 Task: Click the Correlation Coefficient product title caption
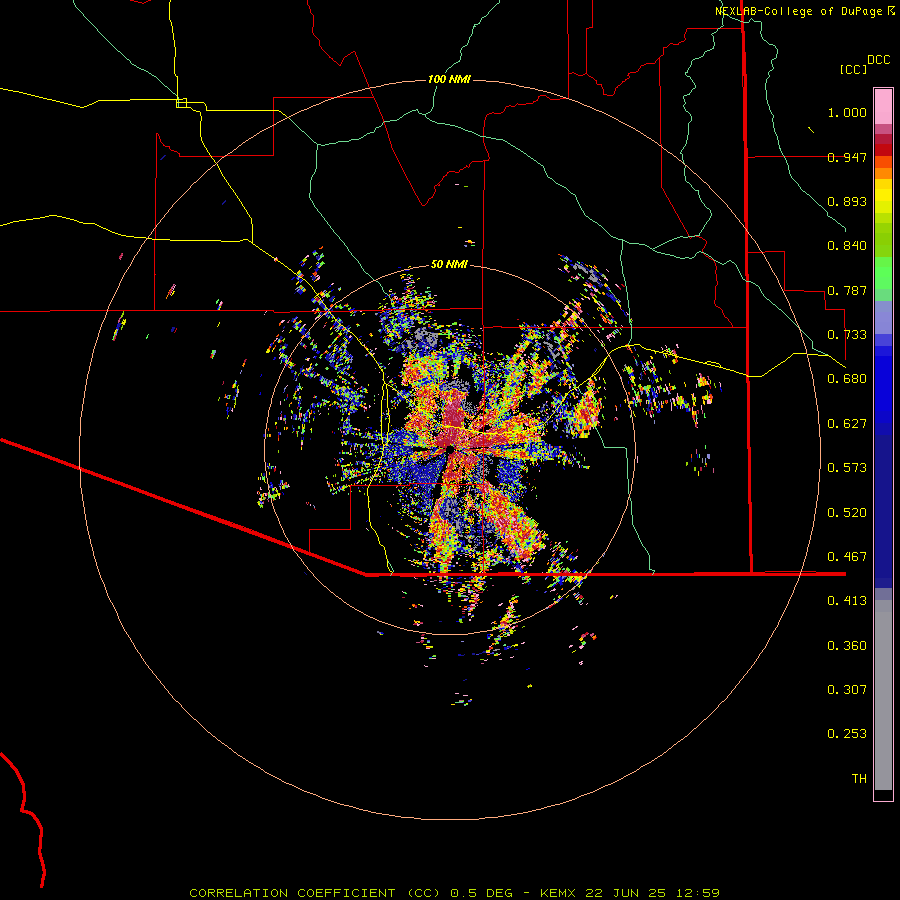(x=454, y=893)
